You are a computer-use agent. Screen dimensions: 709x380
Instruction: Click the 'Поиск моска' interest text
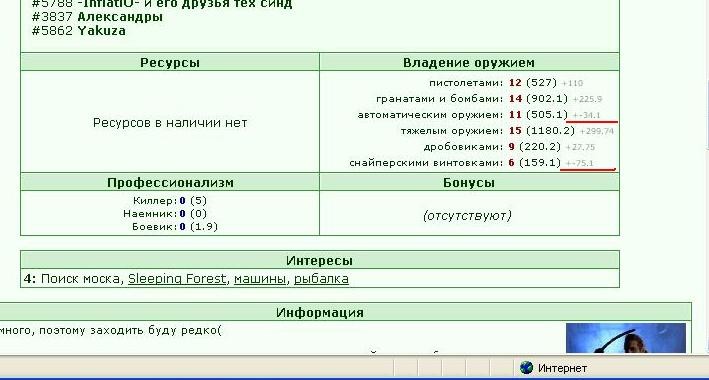point(80,279)
